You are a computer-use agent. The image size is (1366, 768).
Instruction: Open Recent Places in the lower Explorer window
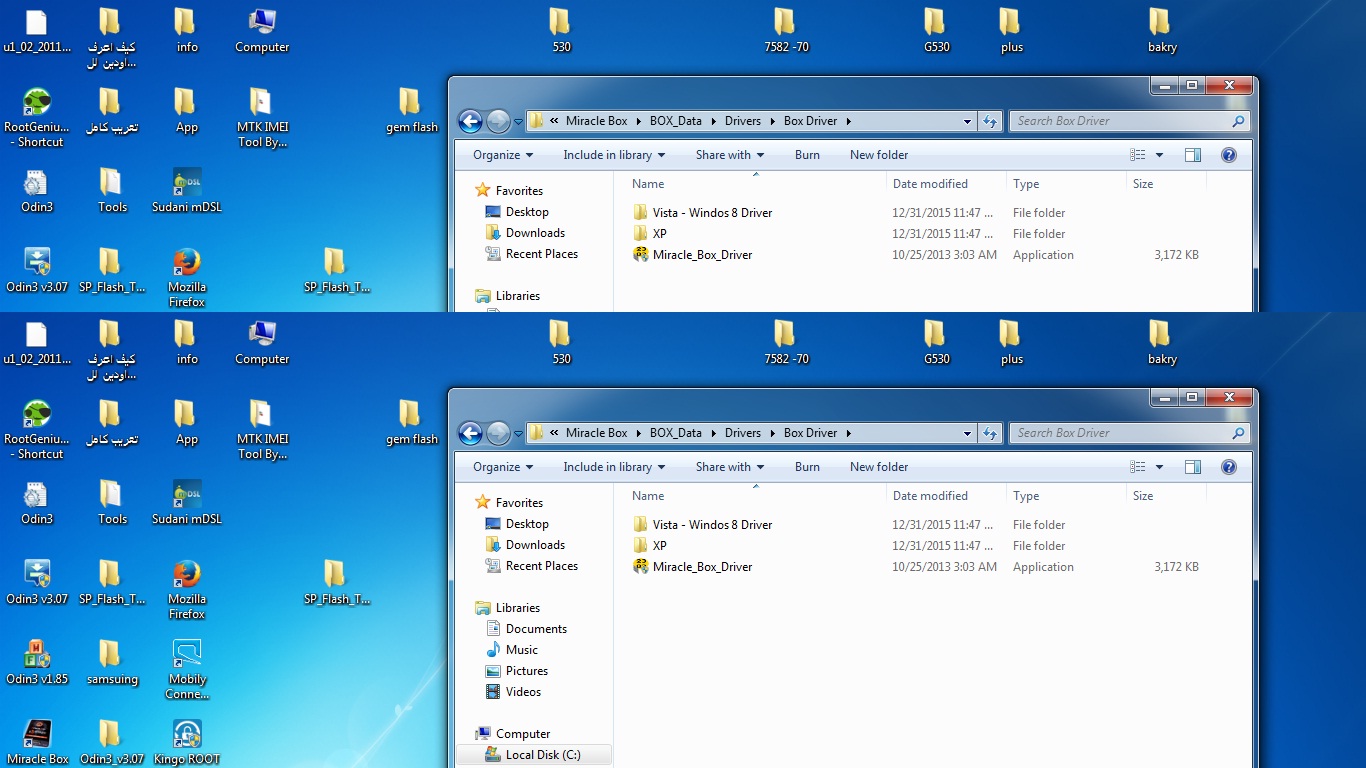click(532, 566)
